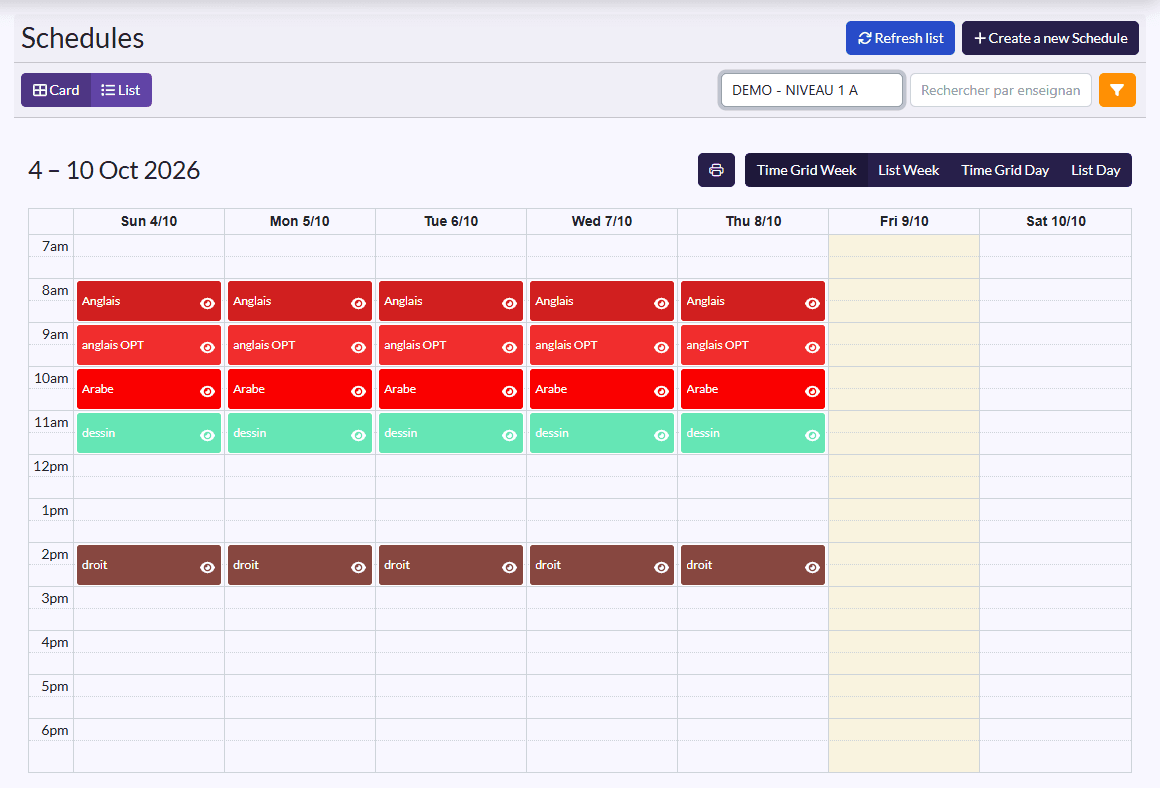
Task: Select the Sunday Anglais event title
Action: tap(101, 301)
